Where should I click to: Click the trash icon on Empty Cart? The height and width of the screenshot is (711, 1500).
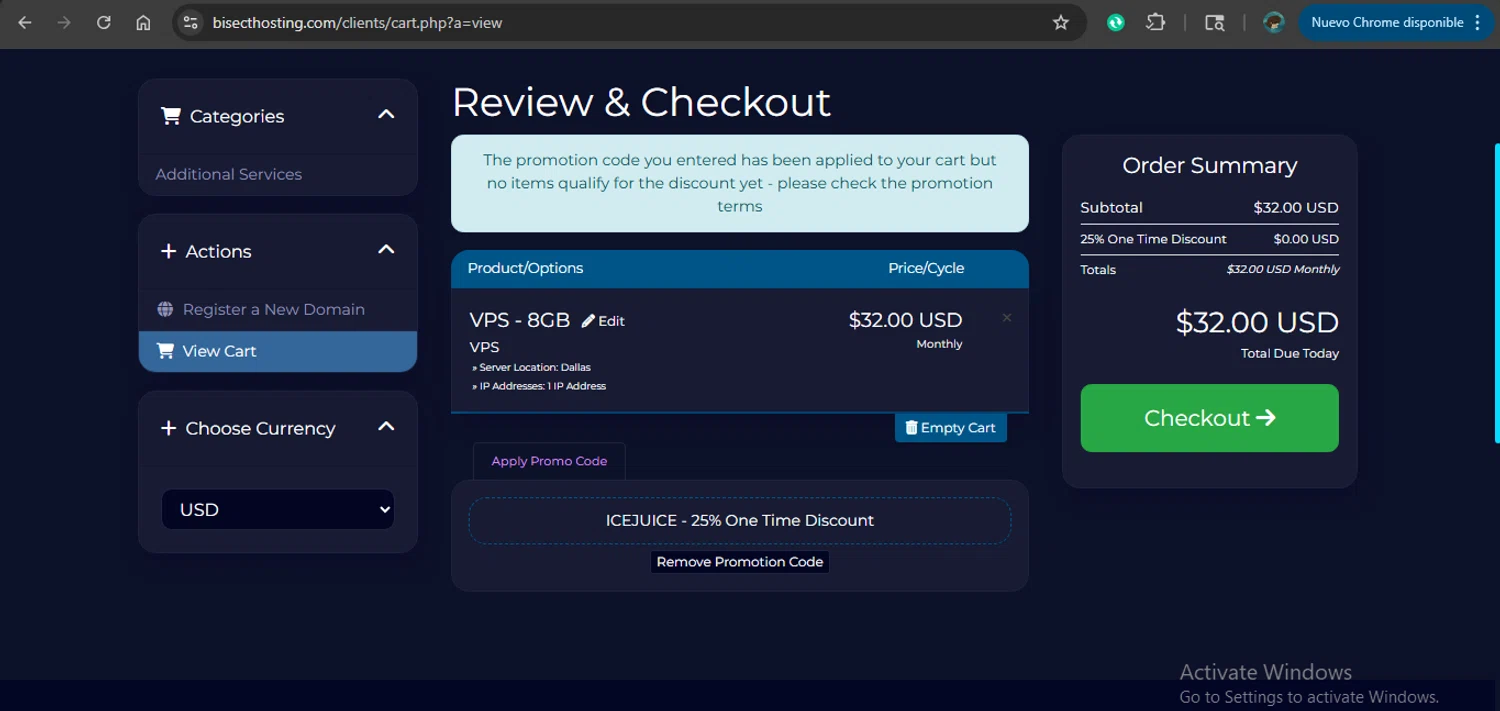pos(911,428)
